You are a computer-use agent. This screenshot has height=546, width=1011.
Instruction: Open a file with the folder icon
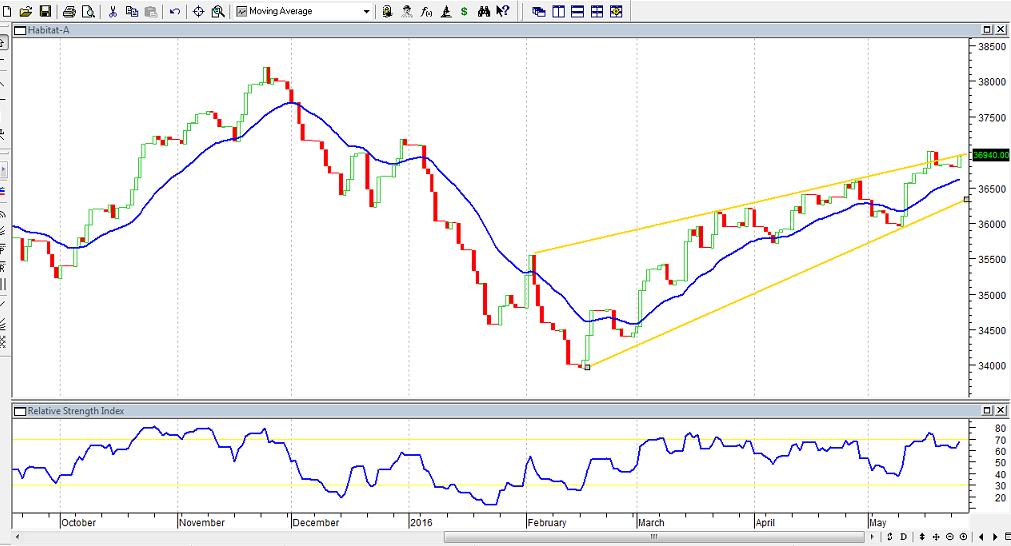coord(26,12)
